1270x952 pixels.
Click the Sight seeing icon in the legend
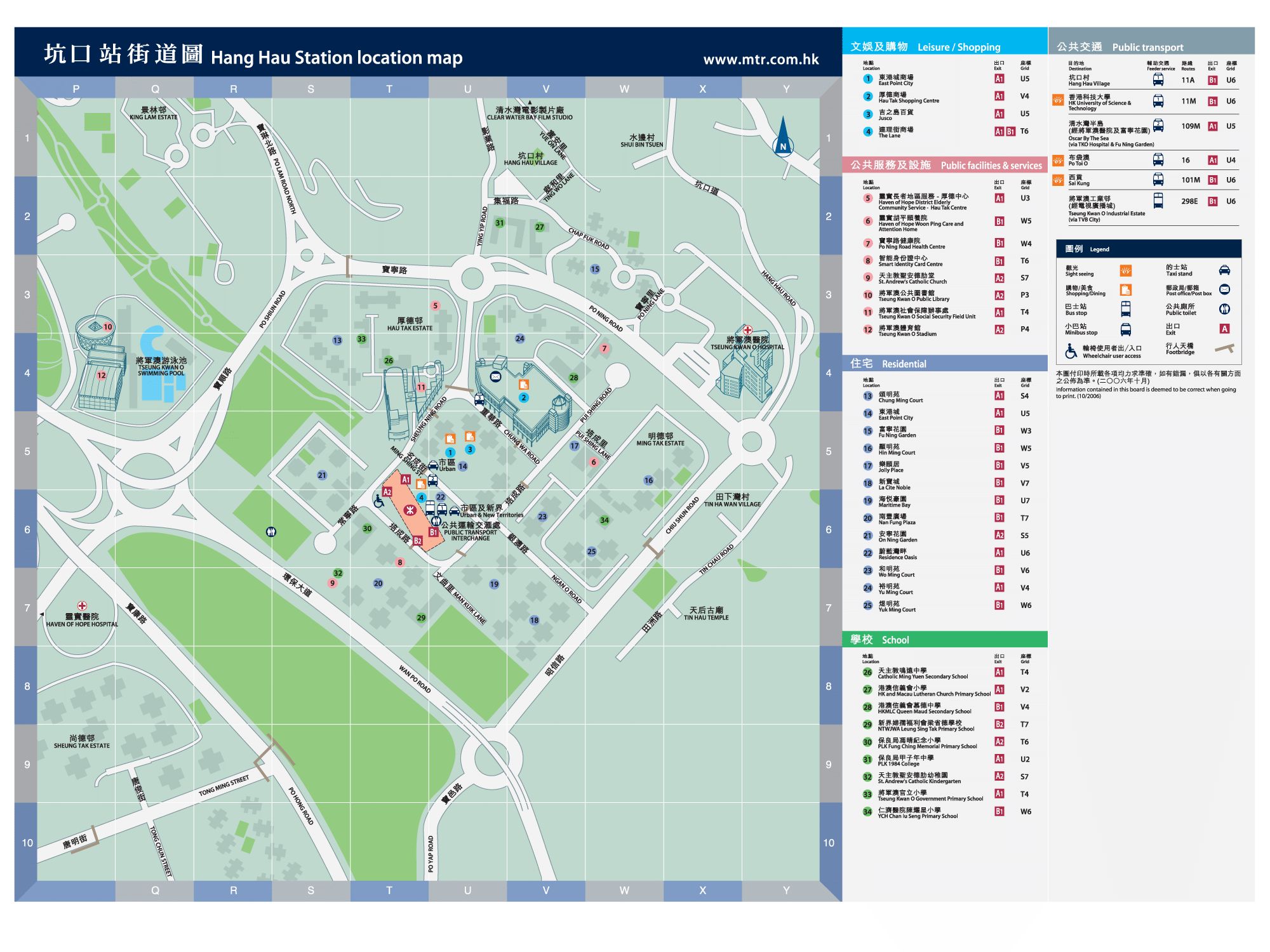pyautogui.click(x=1125, y=271)
